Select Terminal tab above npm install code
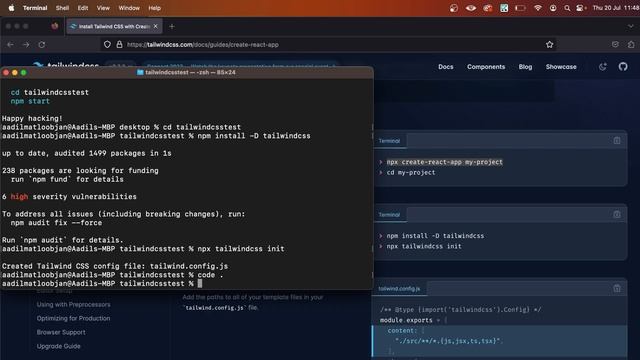640x360 pixels. pyautogui.click(x=389, y=215)
